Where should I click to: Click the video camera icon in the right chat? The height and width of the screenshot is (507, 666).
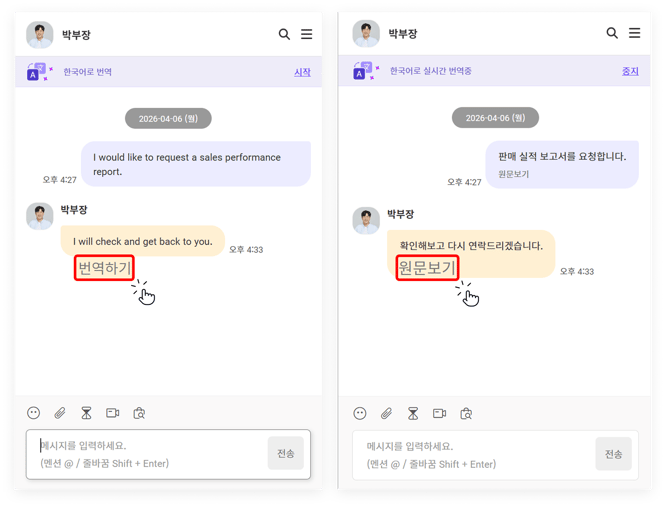click(439, 413)
